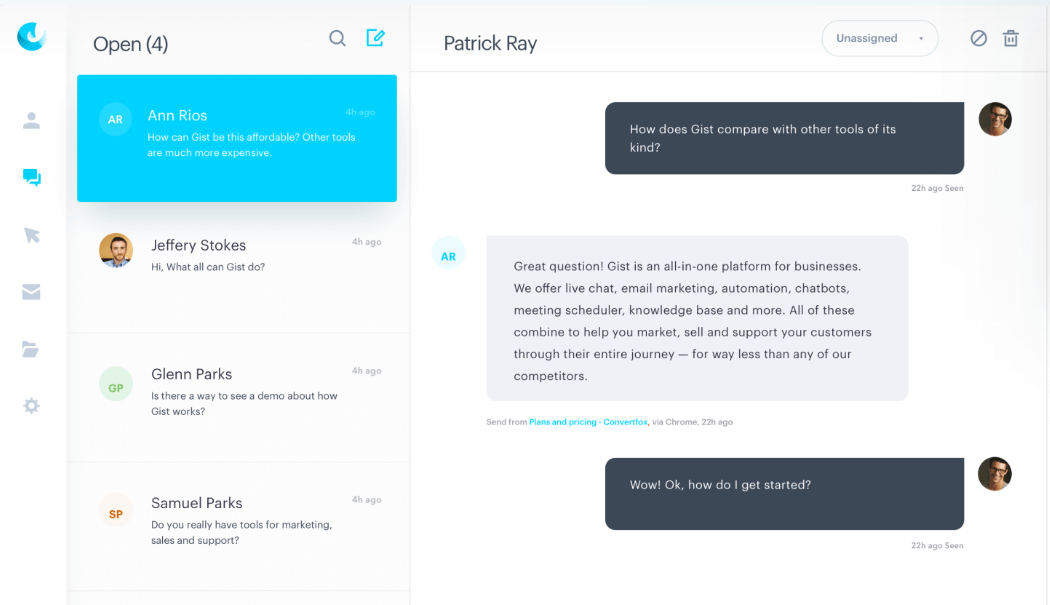1050x605 pixels.
Task: Block this user with the ban icon
Action: 979,38
